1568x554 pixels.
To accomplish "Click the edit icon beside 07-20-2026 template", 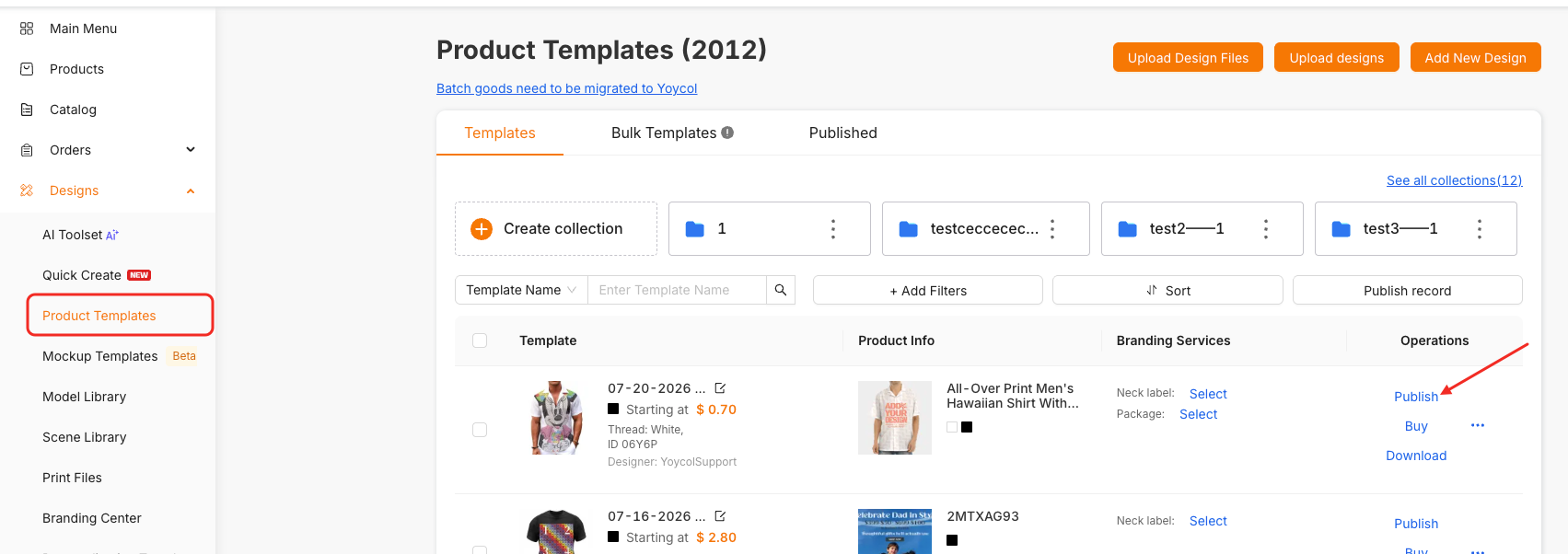I will coord(720,388).
